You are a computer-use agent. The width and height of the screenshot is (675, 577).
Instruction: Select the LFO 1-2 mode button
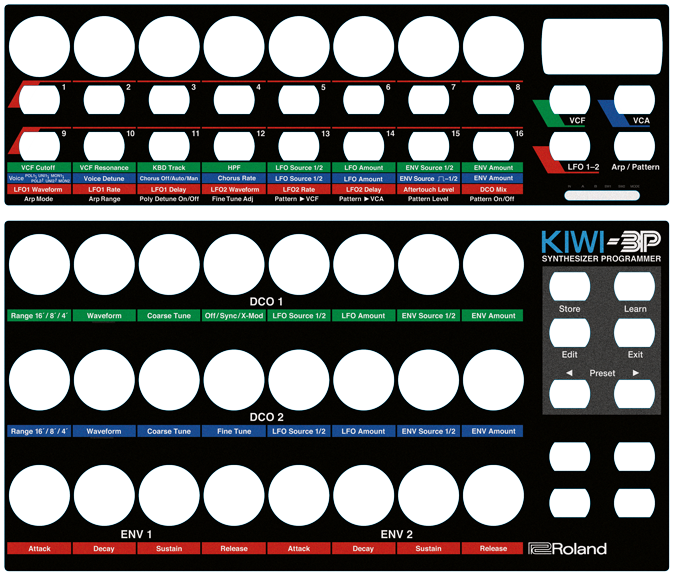pyautogui.click(x=570, y=146)
